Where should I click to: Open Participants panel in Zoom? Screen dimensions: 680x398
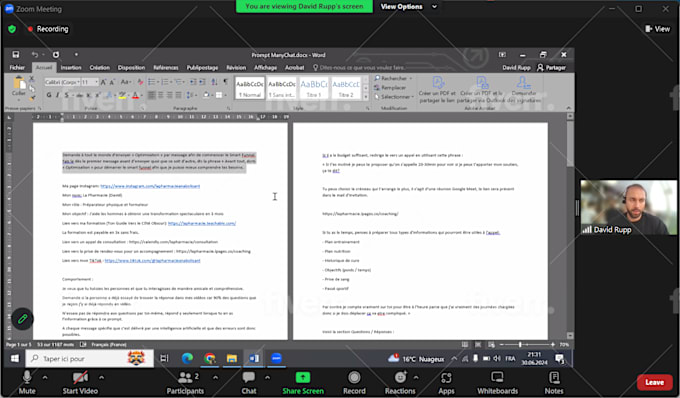click(x=185, y=382)
